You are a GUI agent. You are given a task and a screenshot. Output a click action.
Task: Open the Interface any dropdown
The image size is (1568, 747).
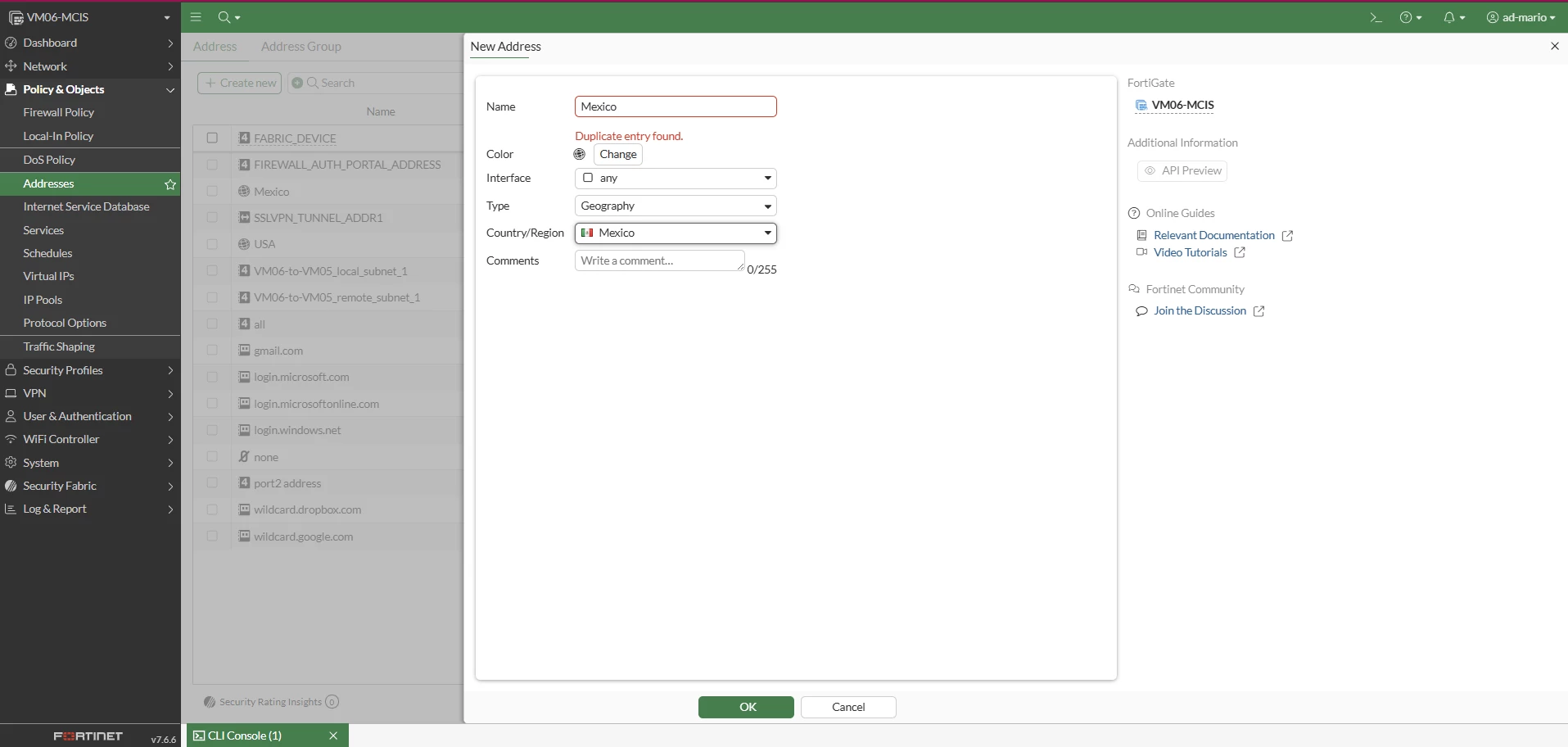click(x=676, y=178)
